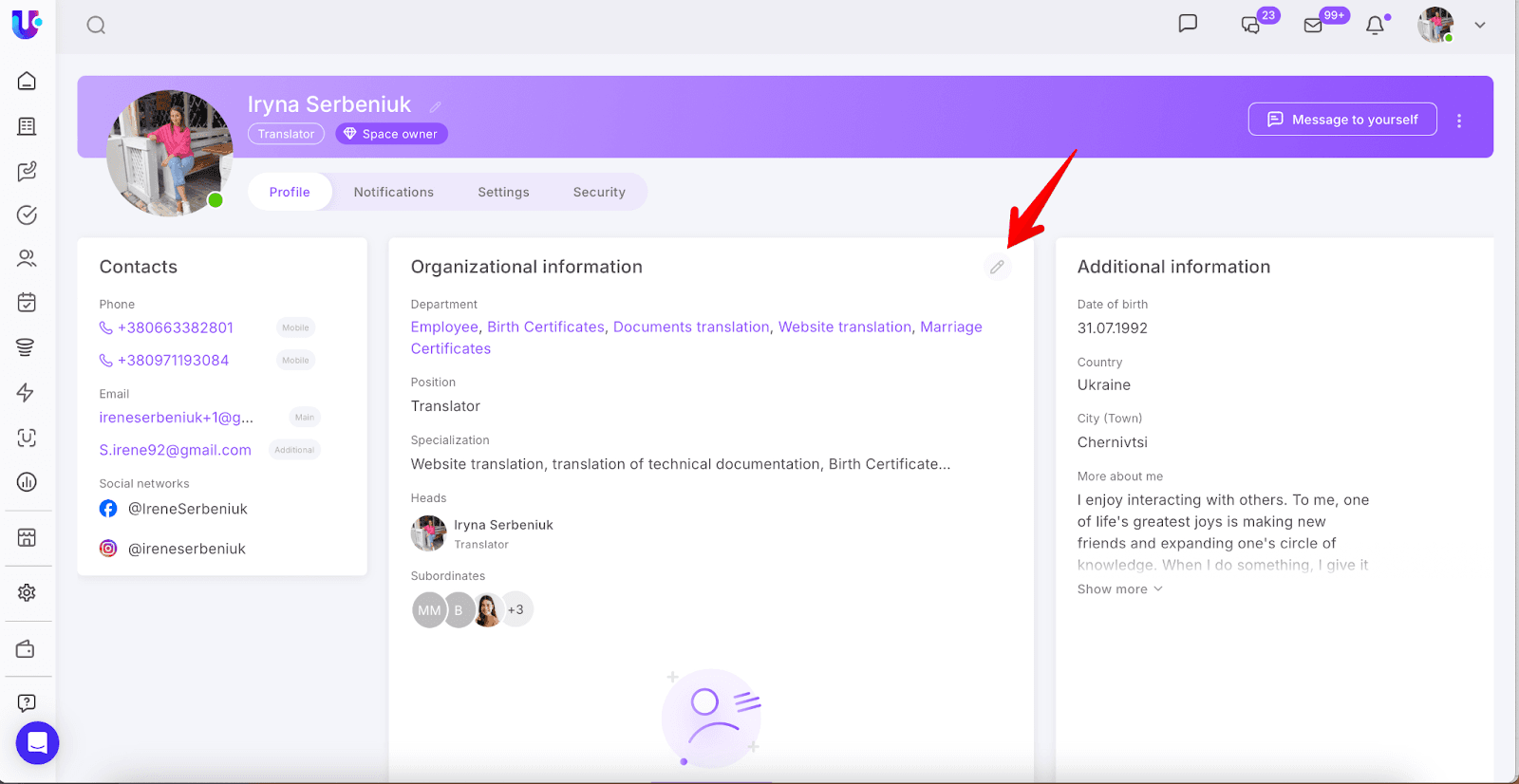Click the large profile photo avatar
1519x784 pixels.
[x=170, y=153]
